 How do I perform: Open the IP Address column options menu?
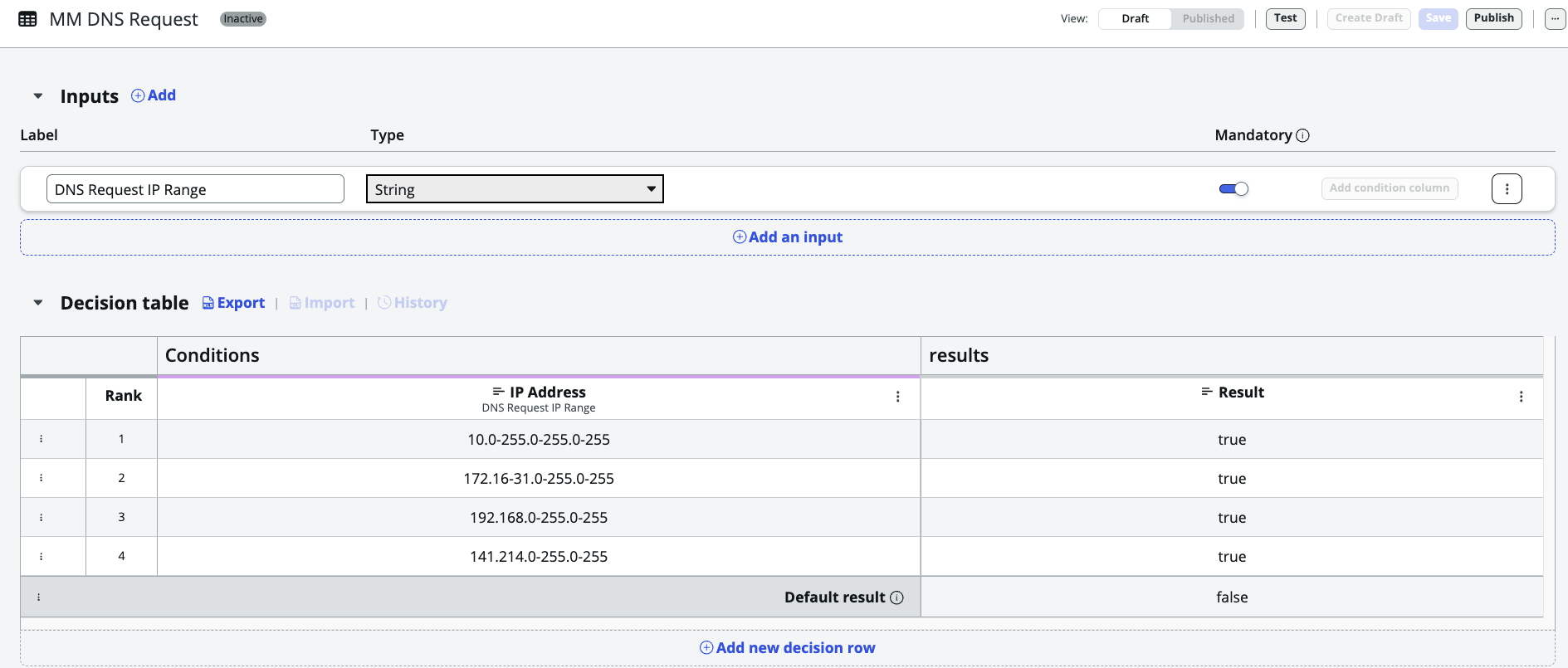897,397
